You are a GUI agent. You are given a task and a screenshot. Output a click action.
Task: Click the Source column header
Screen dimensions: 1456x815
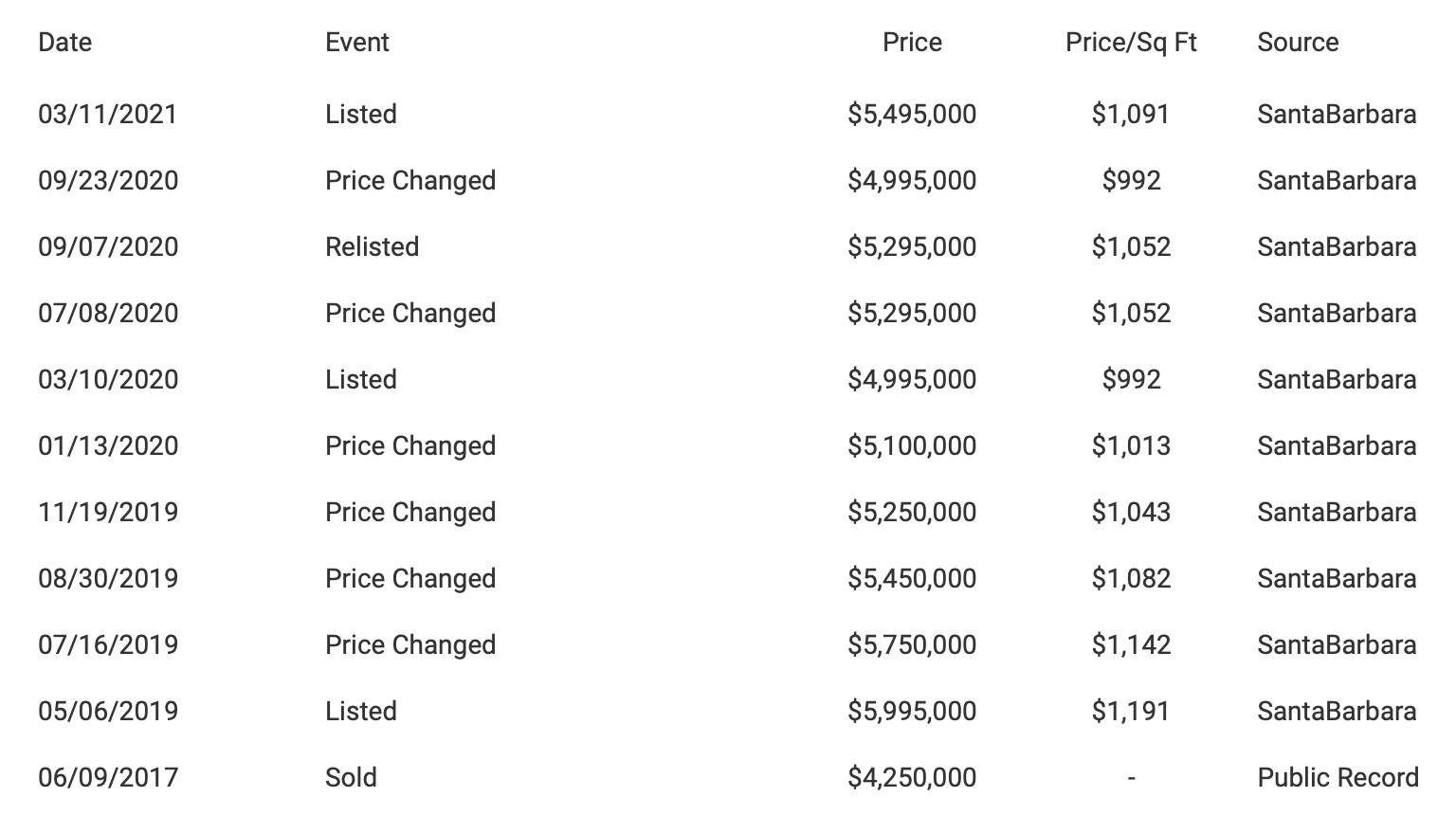(1298, 43)
